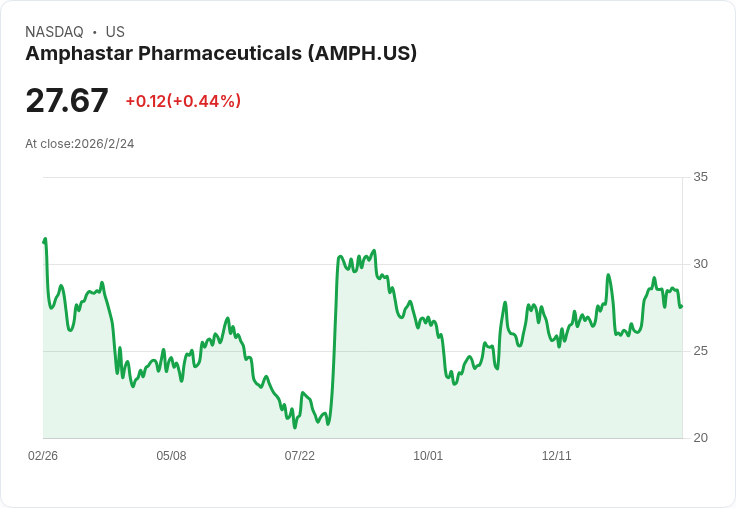Viewport: 736px width, 508px height.
Task: Click the last point of the green line
Action: click(682, 307)
